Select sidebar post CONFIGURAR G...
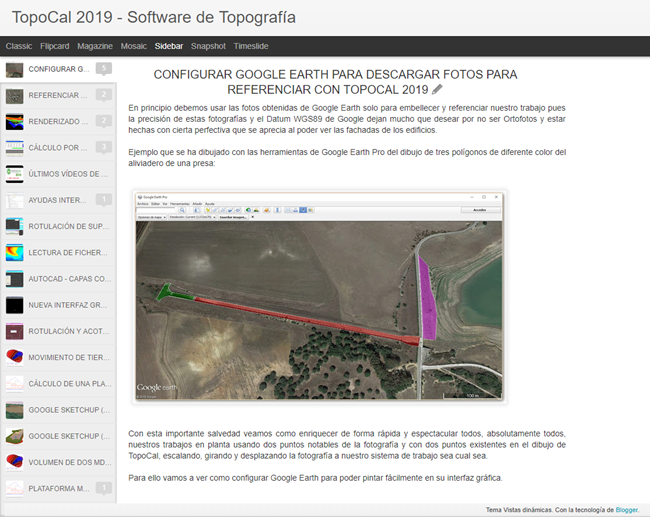Screen dimensions: 650x518 [58, 69]
